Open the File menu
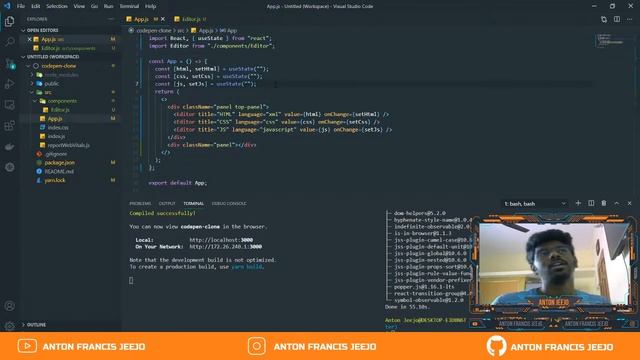Screen dimensions: 640x360 click(21, 6)
